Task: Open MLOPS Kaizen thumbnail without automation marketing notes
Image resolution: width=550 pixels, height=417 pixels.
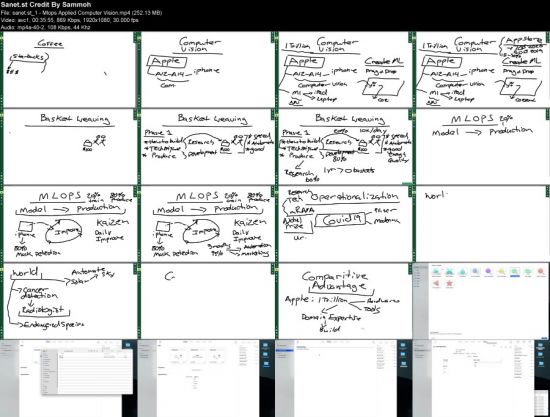Action: 69,224
